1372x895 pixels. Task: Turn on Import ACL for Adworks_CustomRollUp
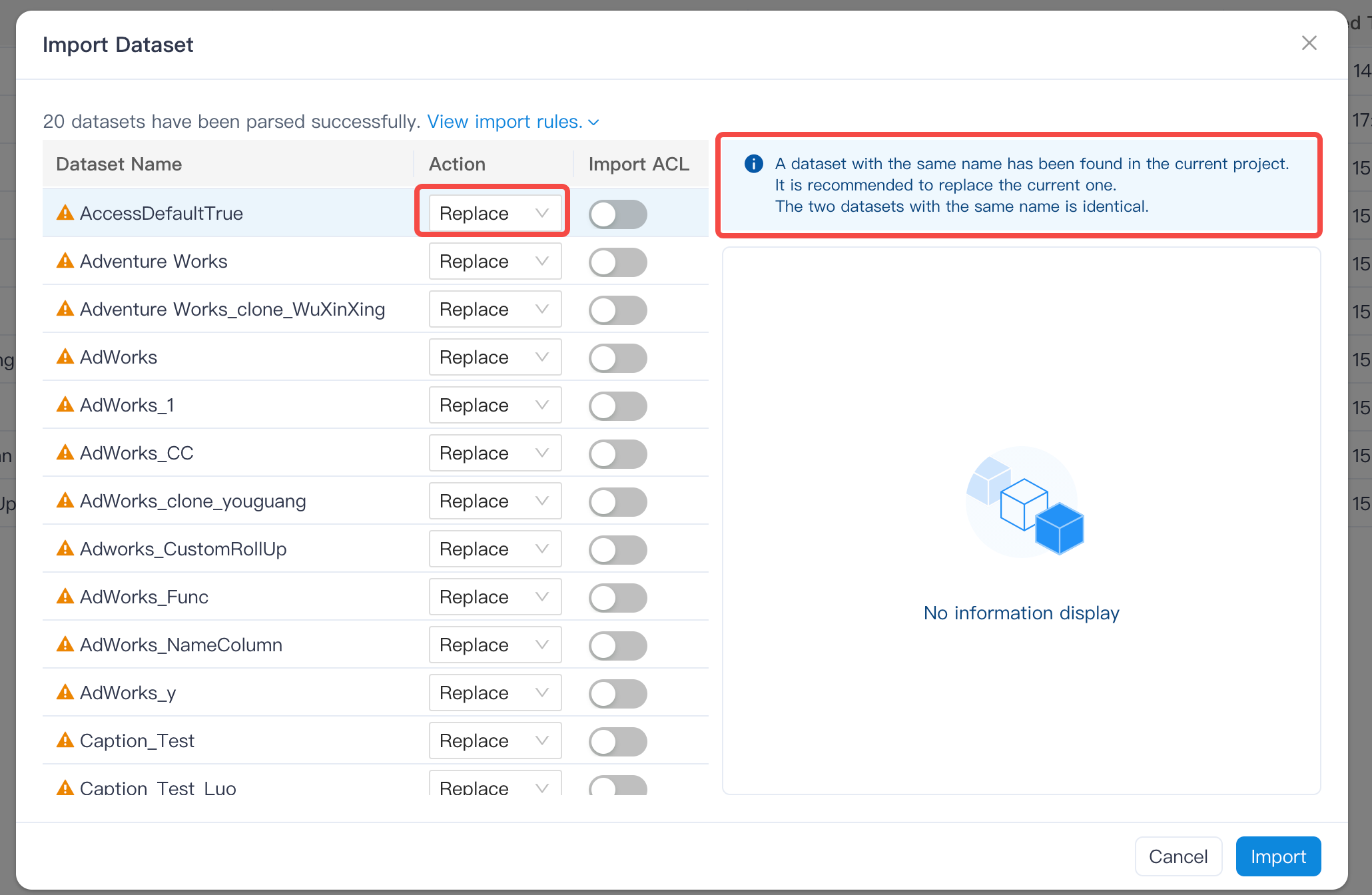[x=618, y=550]
